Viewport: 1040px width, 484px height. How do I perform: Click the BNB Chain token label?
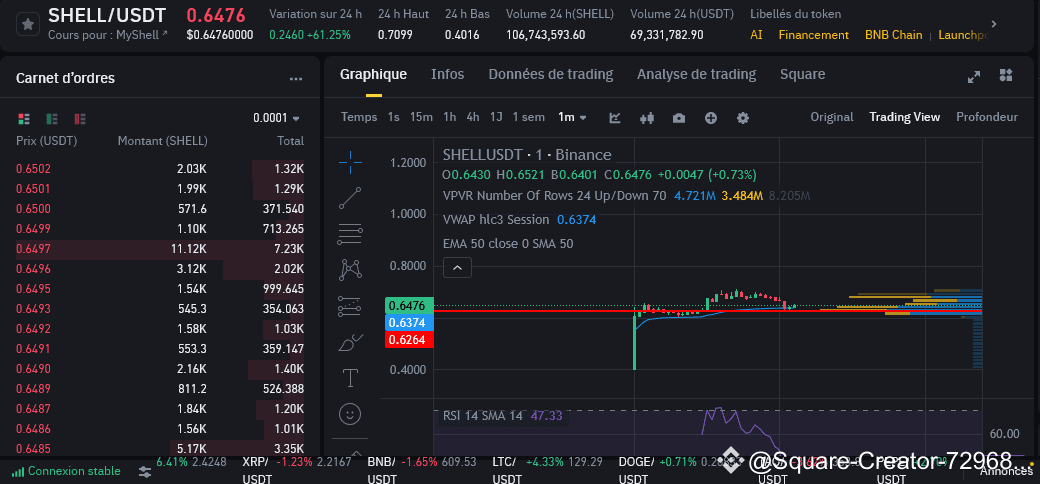[893, 35]
